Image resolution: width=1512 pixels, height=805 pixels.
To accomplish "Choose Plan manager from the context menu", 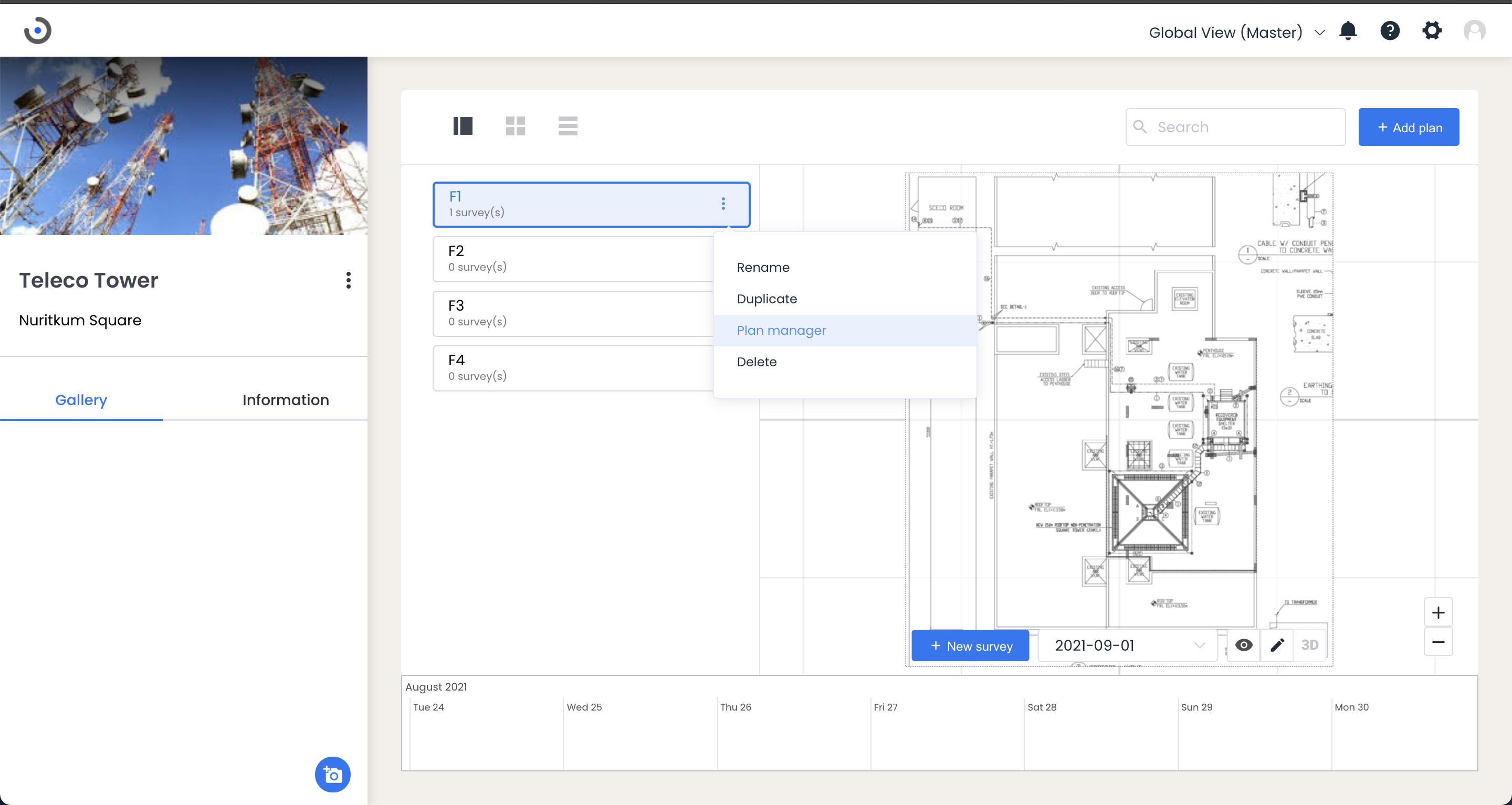I will 845,330.
